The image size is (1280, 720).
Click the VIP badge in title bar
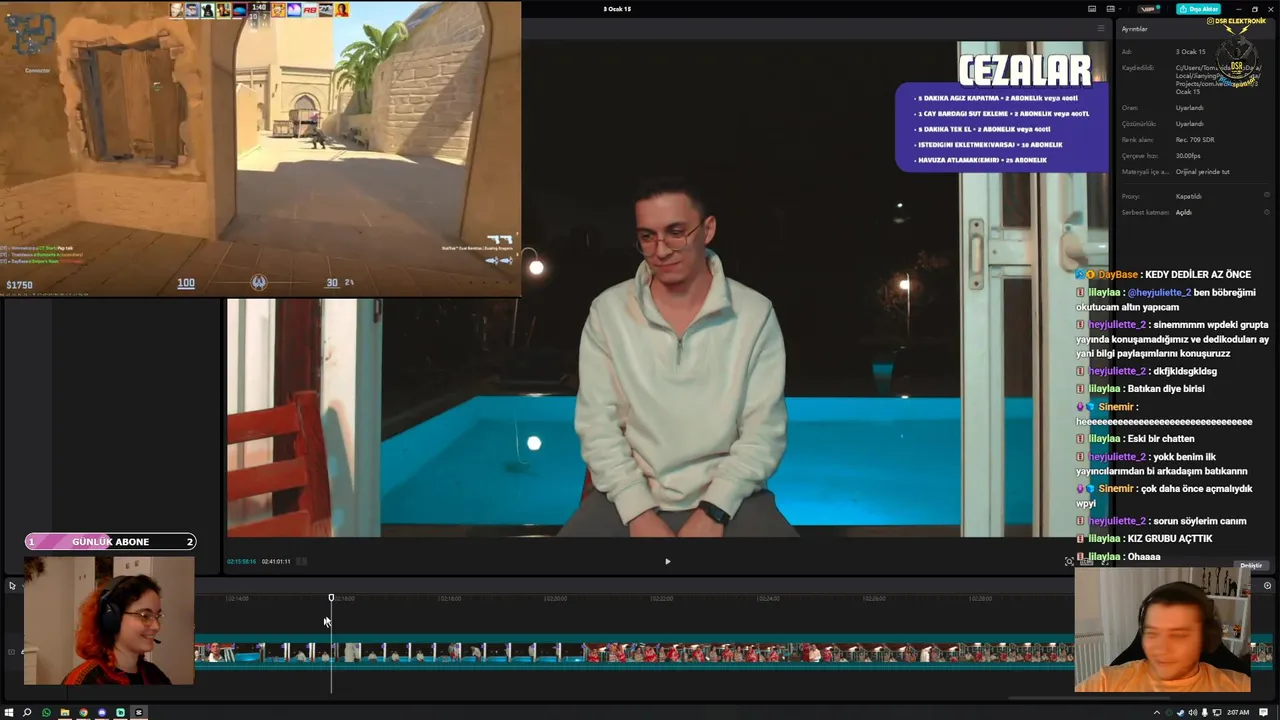[x=1148, y=9]
